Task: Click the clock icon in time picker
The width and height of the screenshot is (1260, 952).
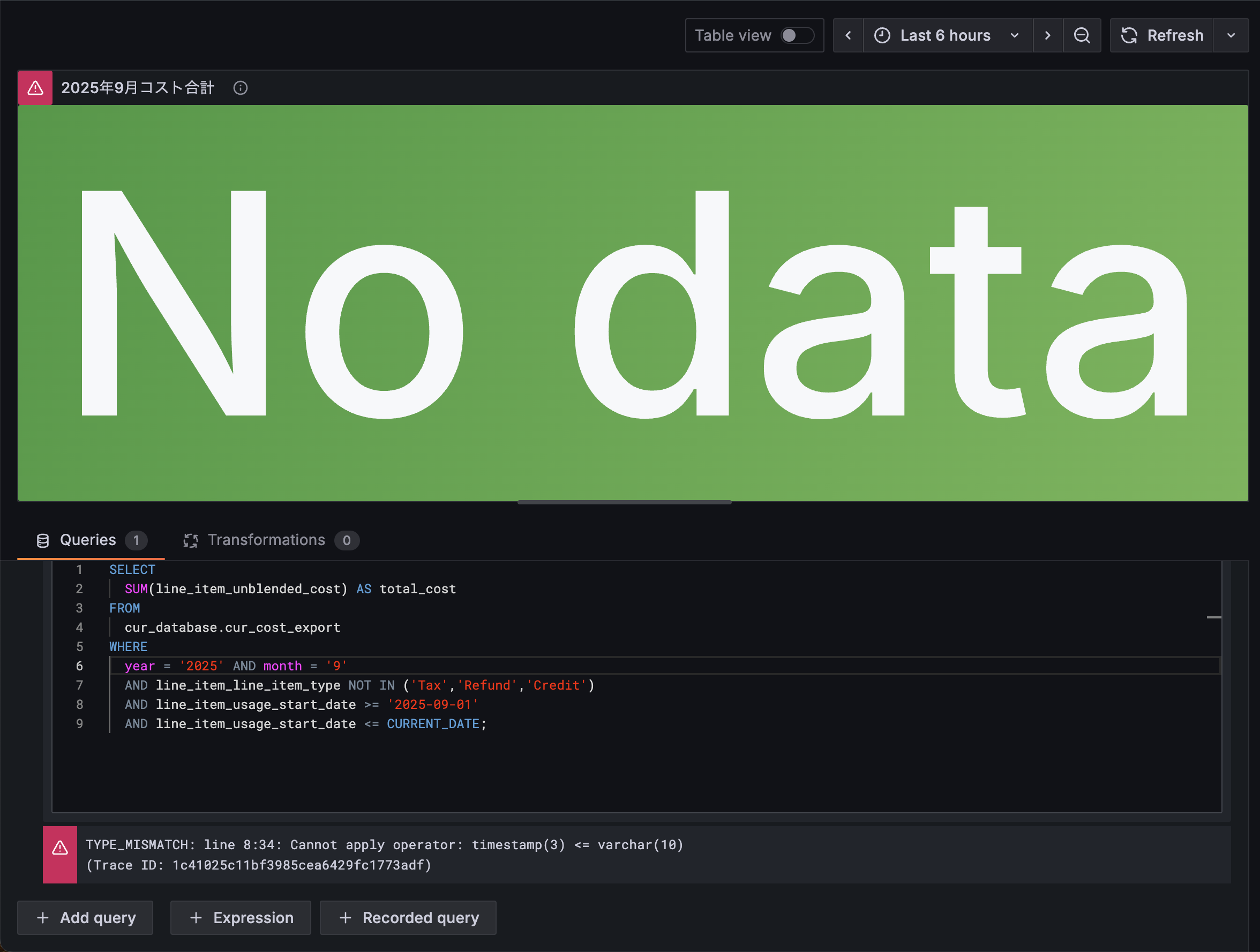Action: click(x=882, y=35)
